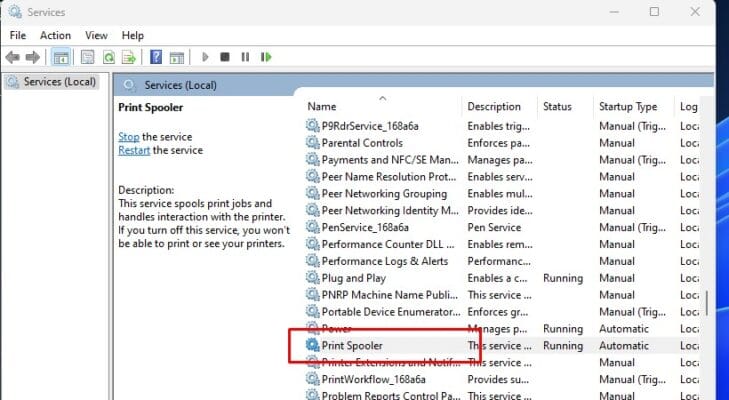Sort by the Startup Type column header
The image size is (729, 400).
634,107
